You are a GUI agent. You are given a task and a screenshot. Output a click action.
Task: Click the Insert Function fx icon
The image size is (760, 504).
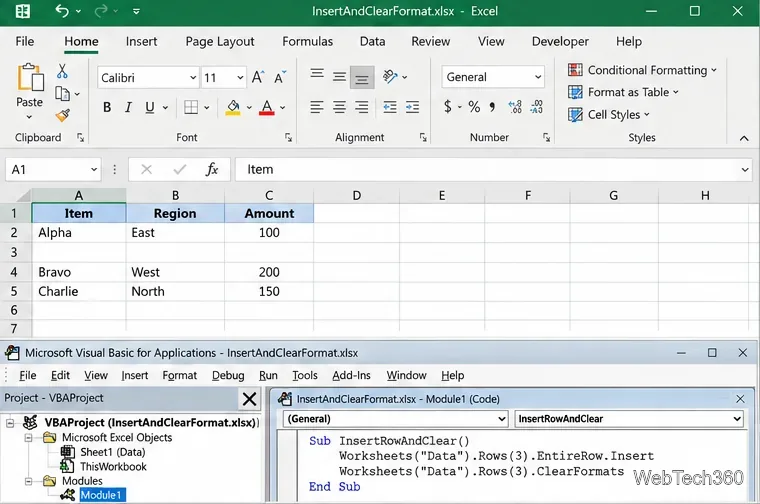coord(212,170)
